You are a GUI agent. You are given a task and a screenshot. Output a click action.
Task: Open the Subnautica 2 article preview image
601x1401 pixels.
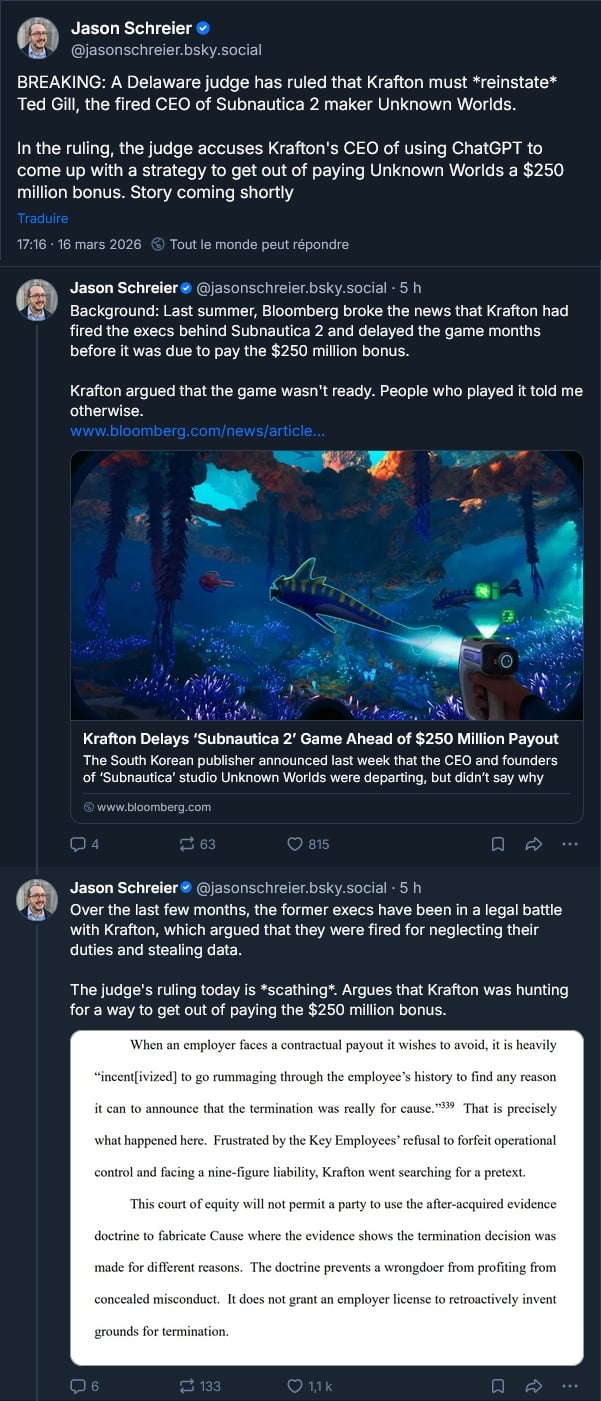coord(326,585)
